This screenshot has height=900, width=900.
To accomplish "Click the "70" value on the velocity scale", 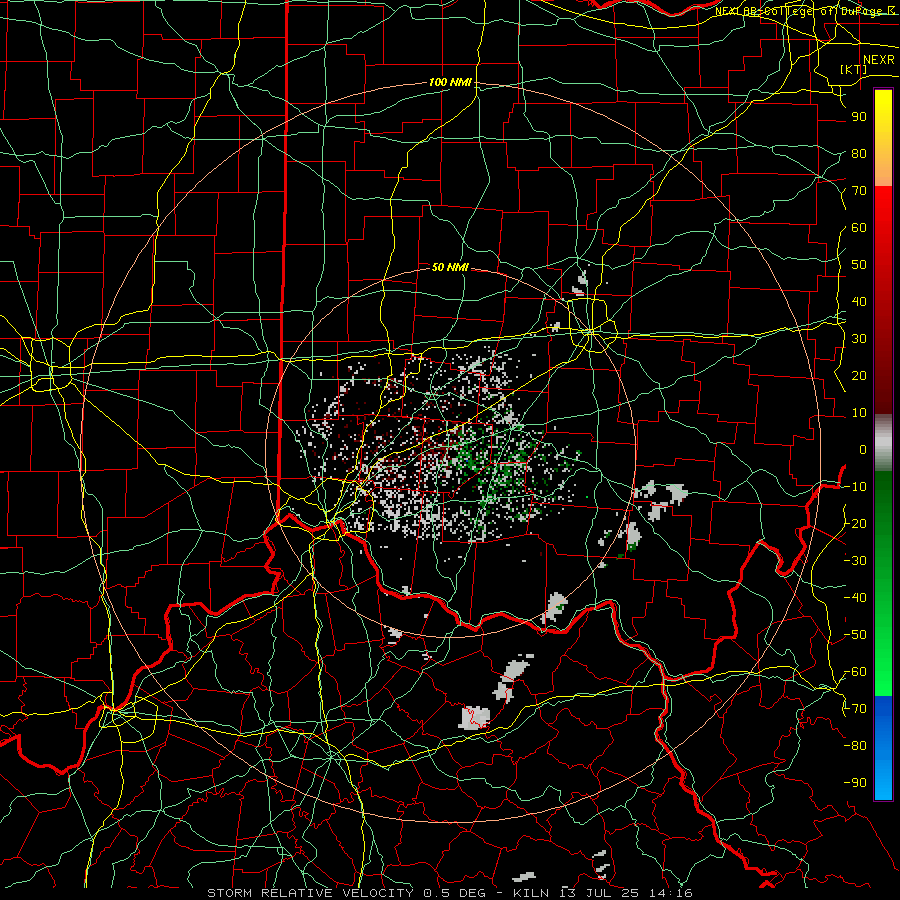I will pos(859,191).
